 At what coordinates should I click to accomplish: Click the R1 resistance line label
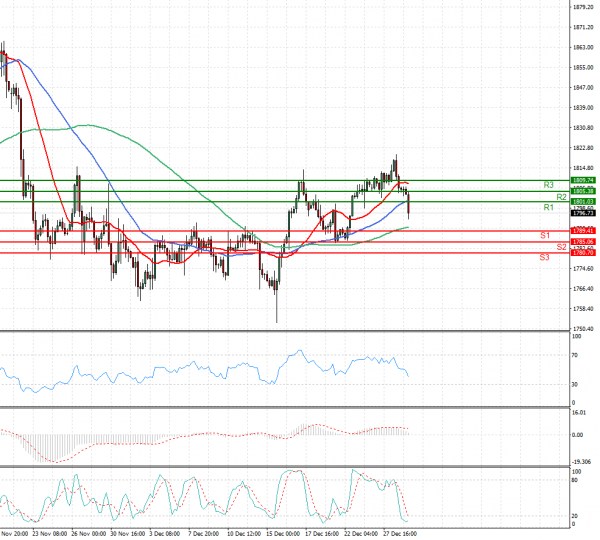549,207
